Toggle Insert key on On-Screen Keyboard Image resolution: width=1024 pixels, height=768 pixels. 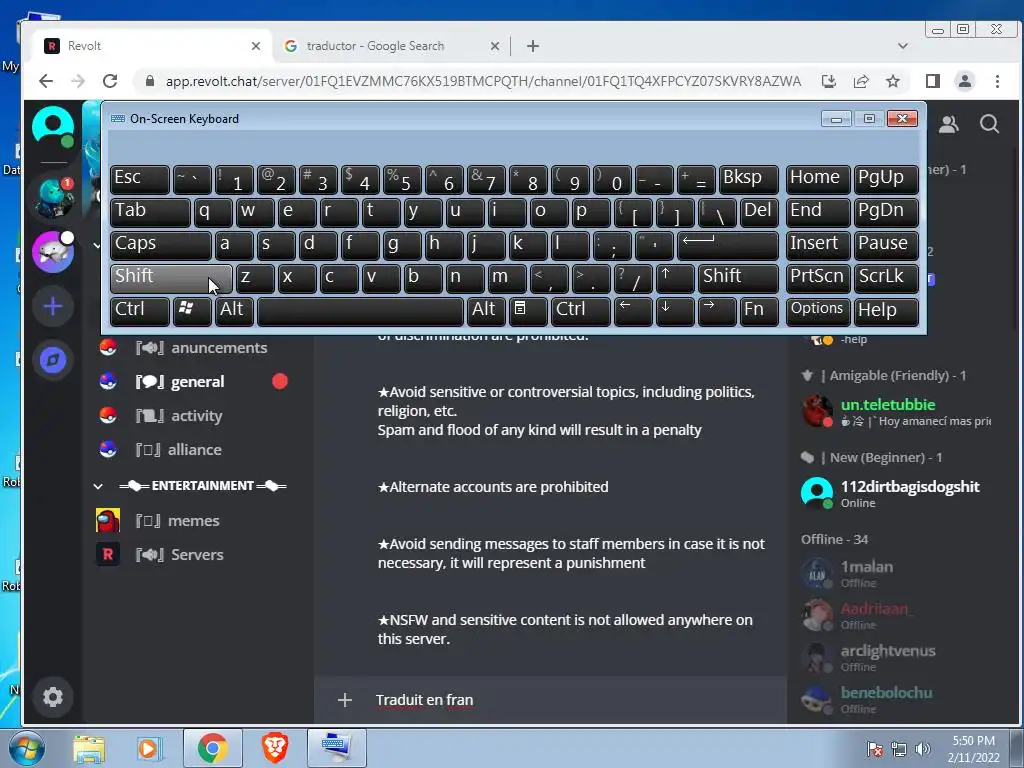click(818, 245)
